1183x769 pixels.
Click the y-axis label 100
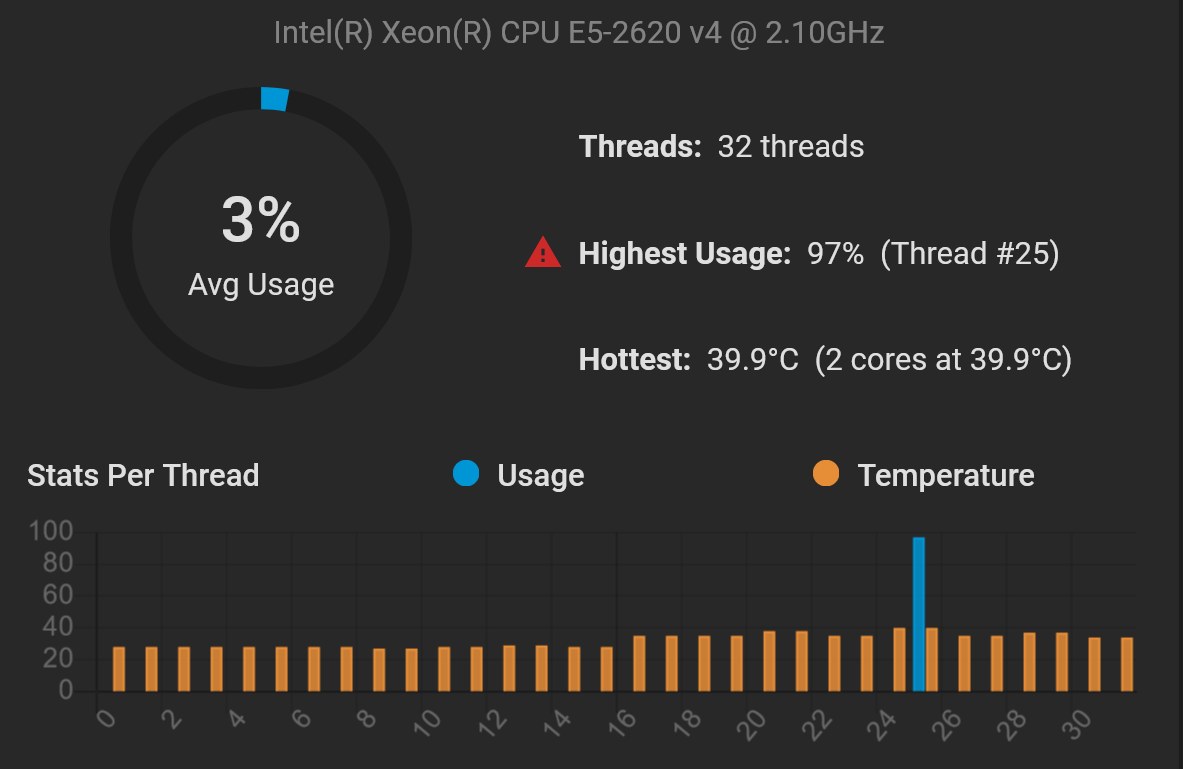[50, 531]
